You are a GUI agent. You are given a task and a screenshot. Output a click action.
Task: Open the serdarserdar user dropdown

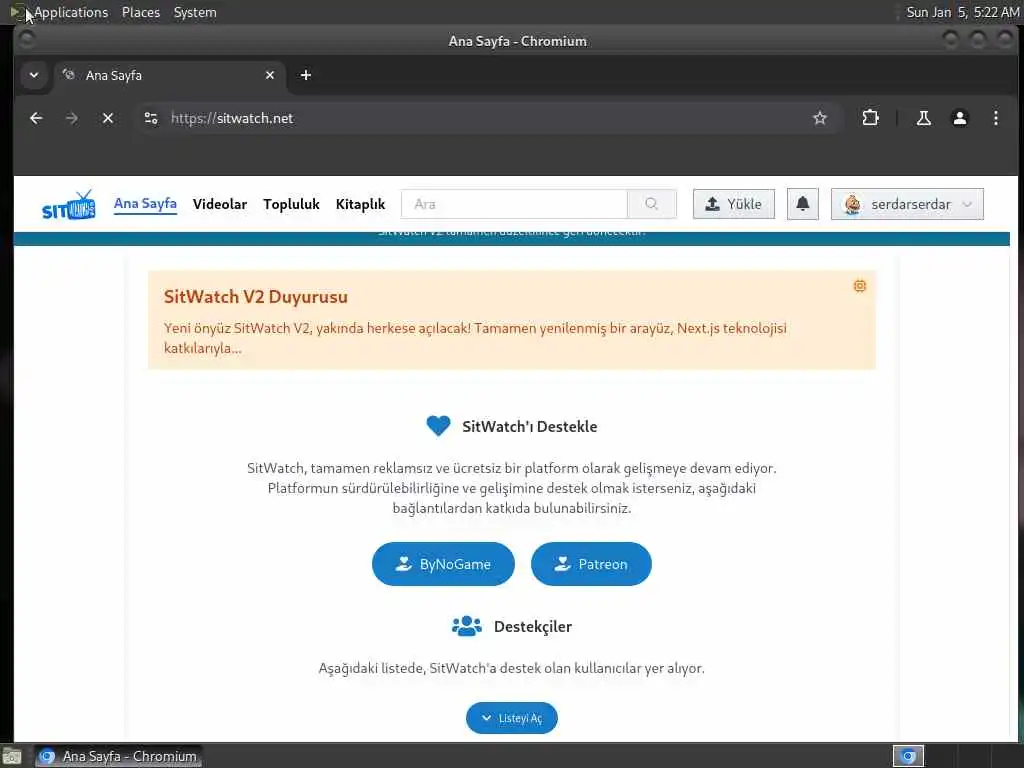click(907, 204)
